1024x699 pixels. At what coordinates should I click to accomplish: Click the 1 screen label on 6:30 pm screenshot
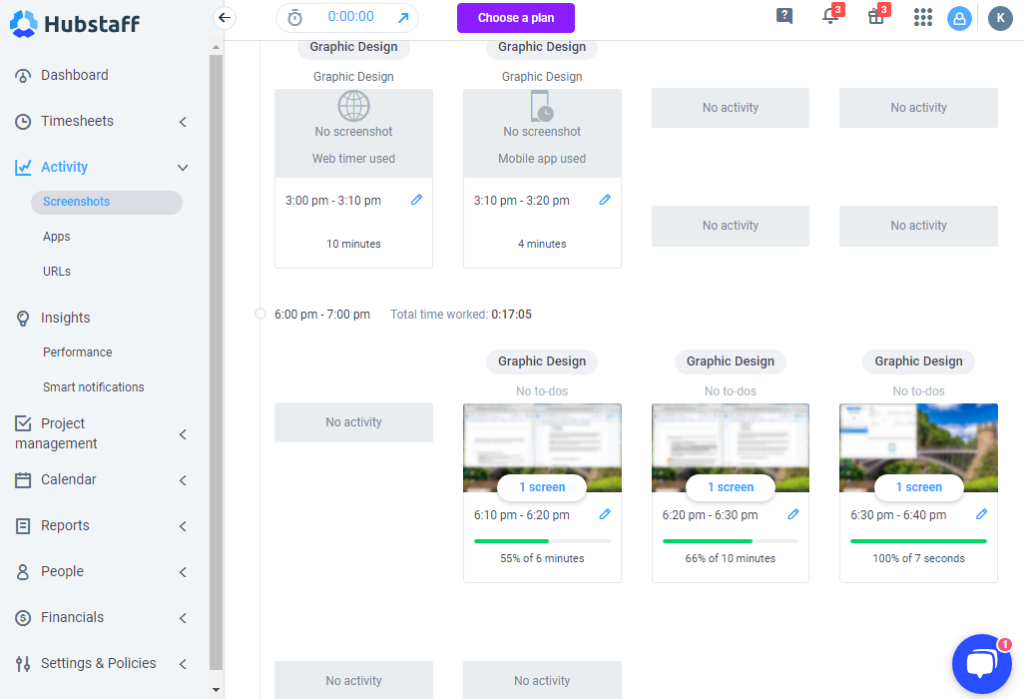(x=918, y=487)
